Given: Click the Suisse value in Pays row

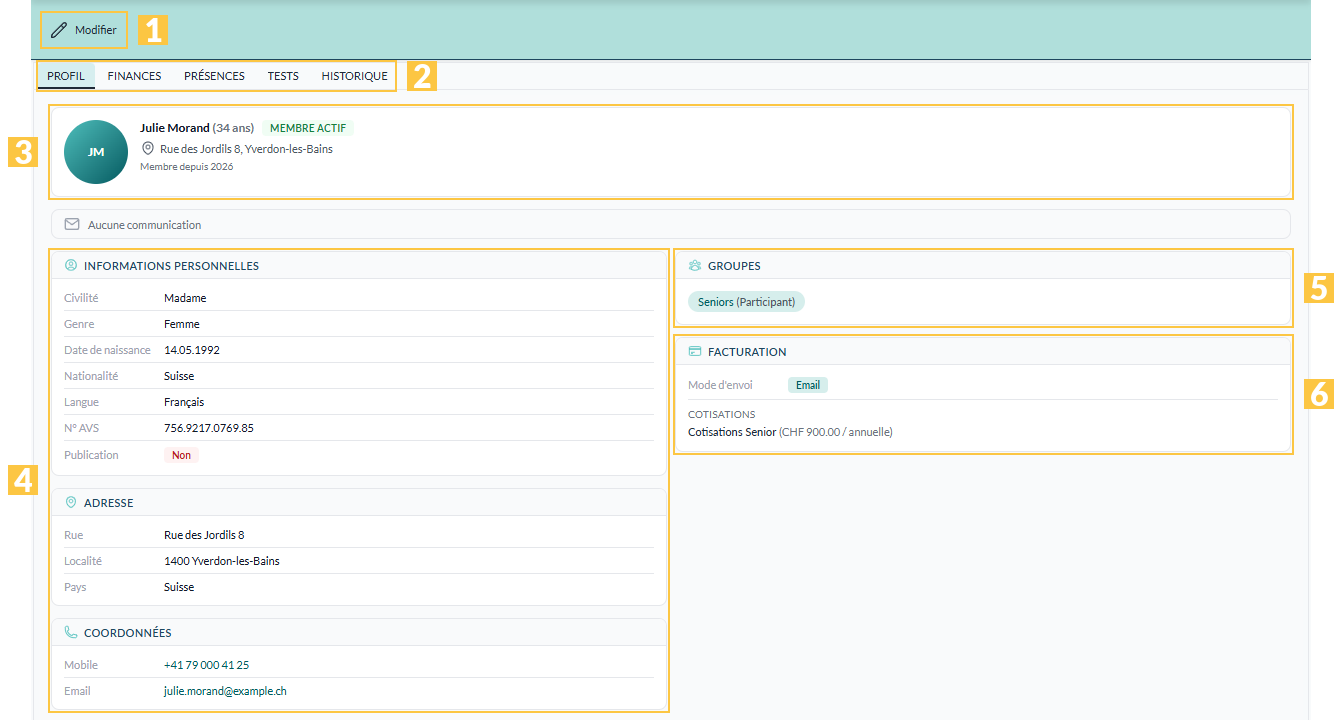Looking at the screenshot, I should (179, 587).
